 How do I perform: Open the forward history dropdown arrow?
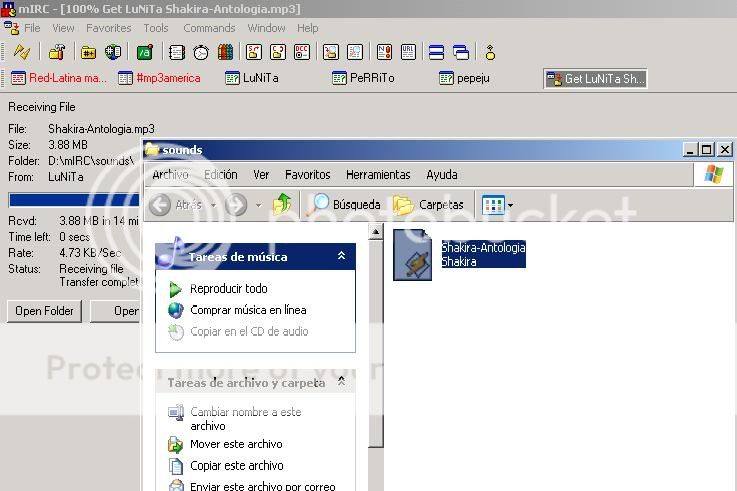(x=258, y=205)
